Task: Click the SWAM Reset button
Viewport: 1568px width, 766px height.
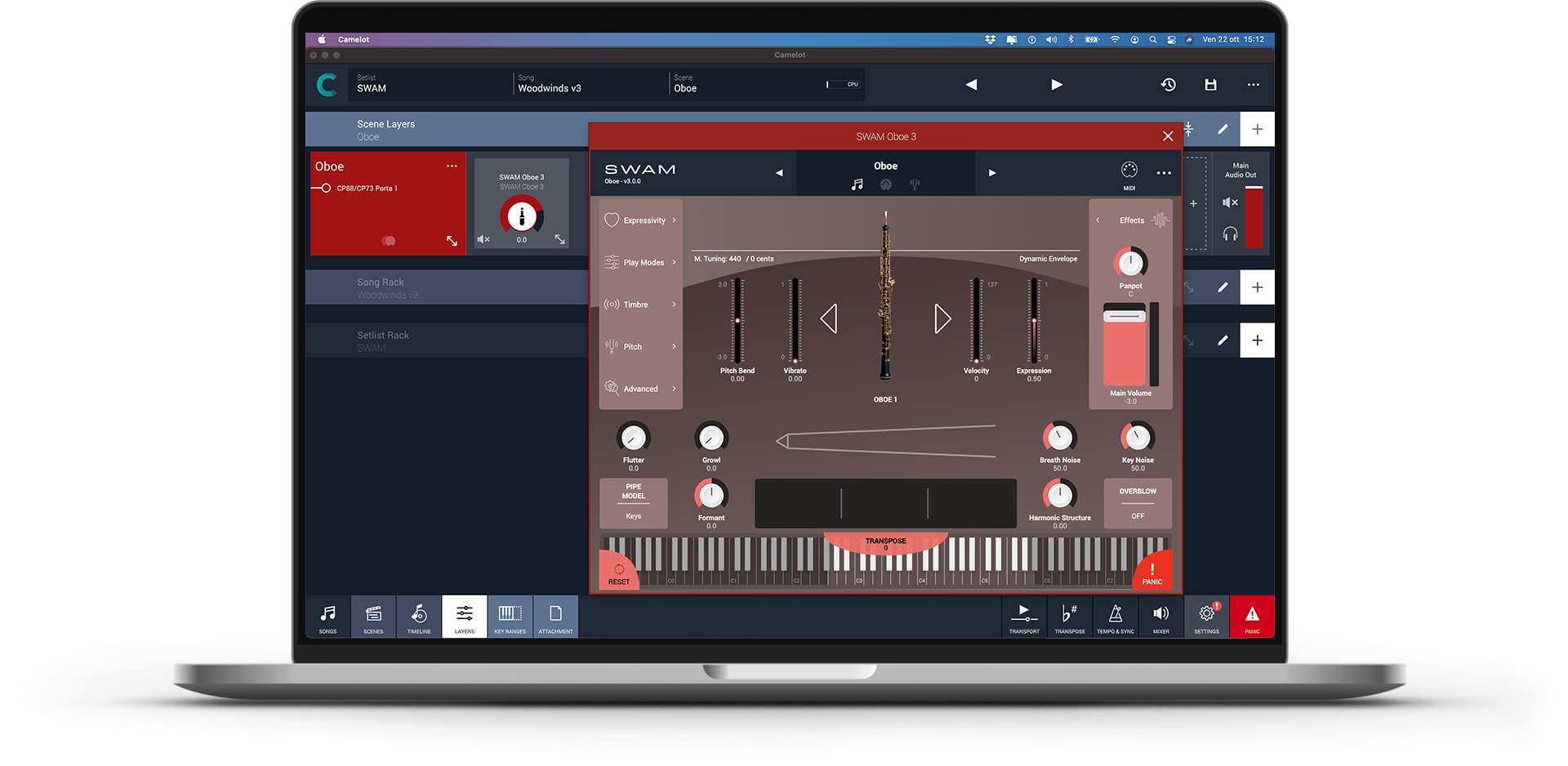Action: (617, 573)
